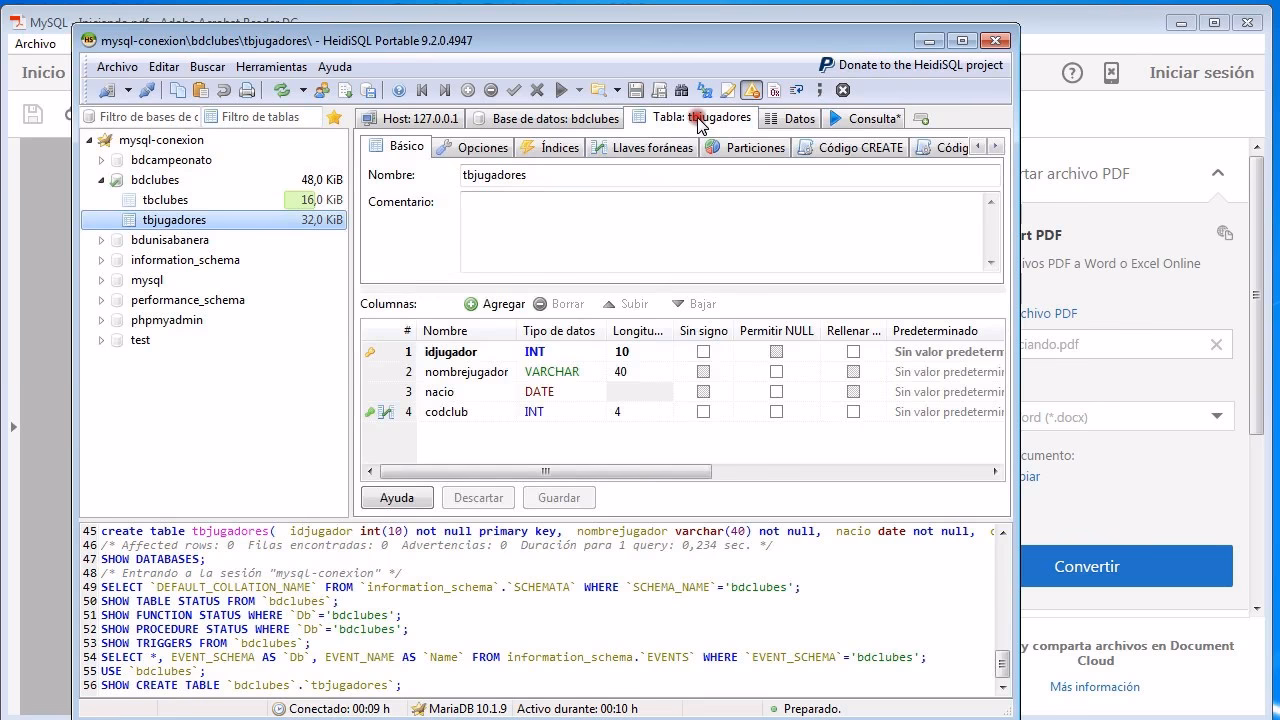The image size is (1280, 720).
Task: Open the session manager connect icon
Action: (107, 90)
